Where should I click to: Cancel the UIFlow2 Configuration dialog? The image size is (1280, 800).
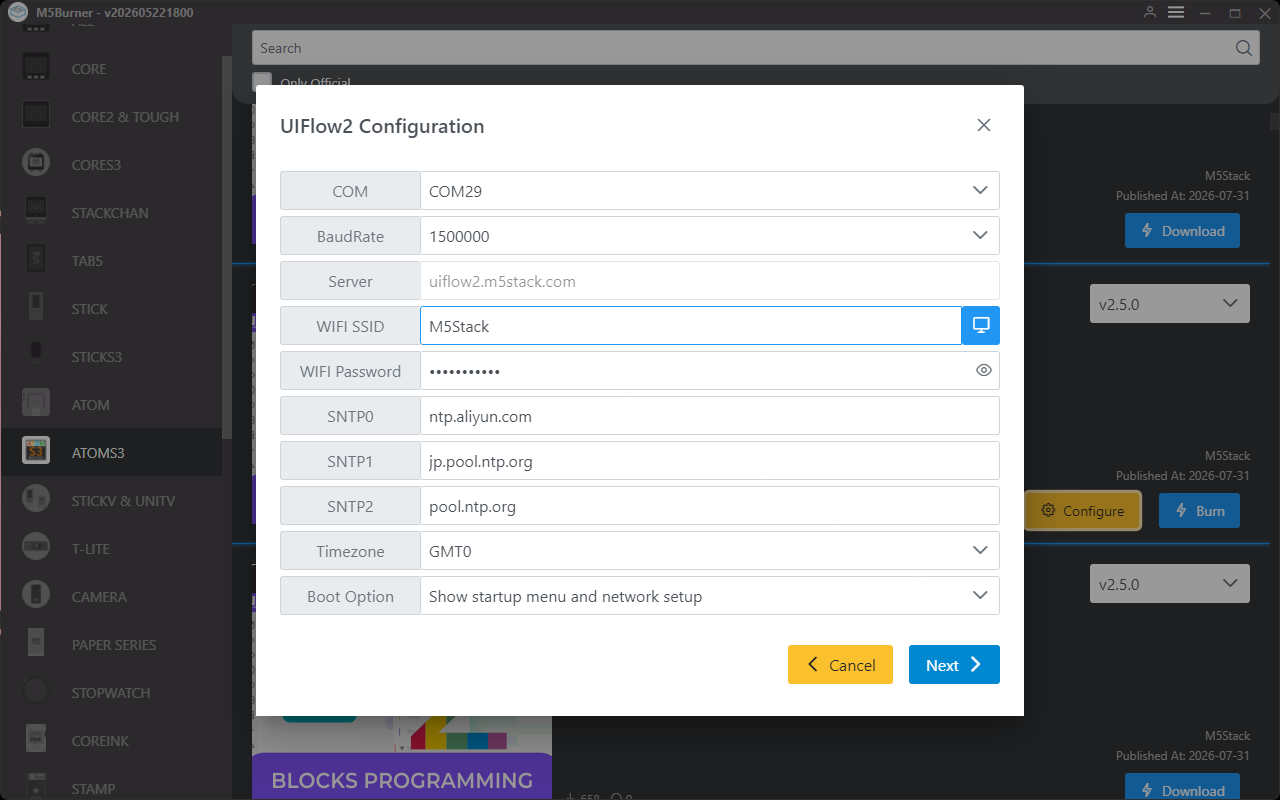point(840,665)
